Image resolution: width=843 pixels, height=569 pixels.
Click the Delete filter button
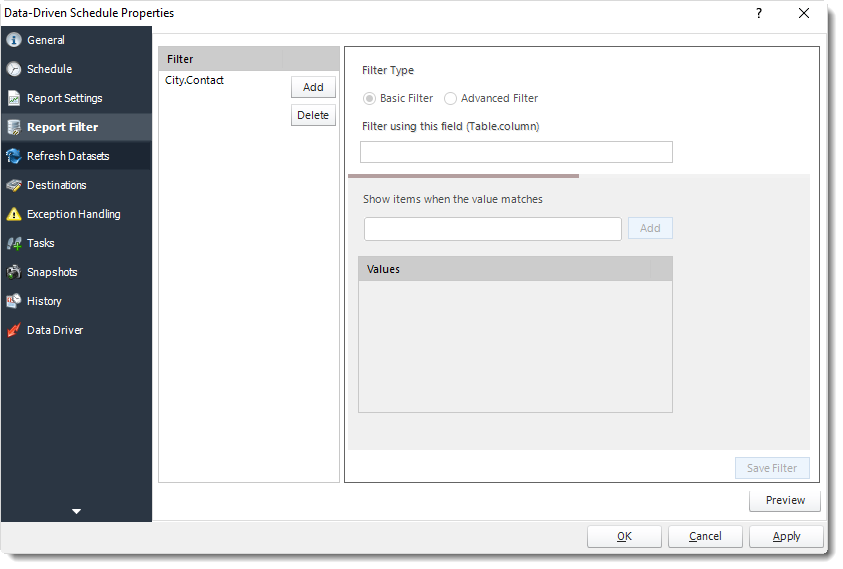[313, 115]
